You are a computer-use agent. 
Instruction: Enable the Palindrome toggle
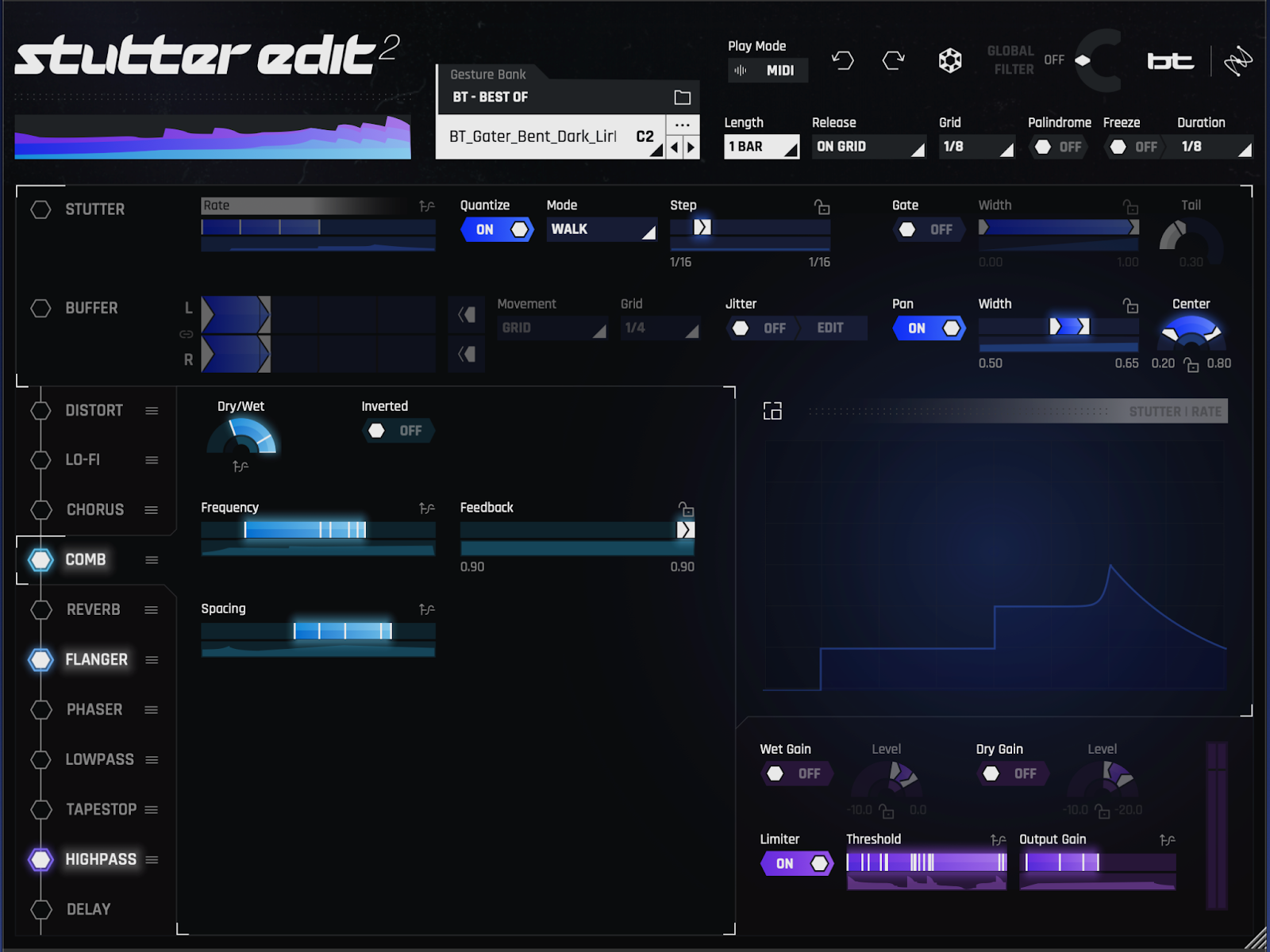[1058, 148]
